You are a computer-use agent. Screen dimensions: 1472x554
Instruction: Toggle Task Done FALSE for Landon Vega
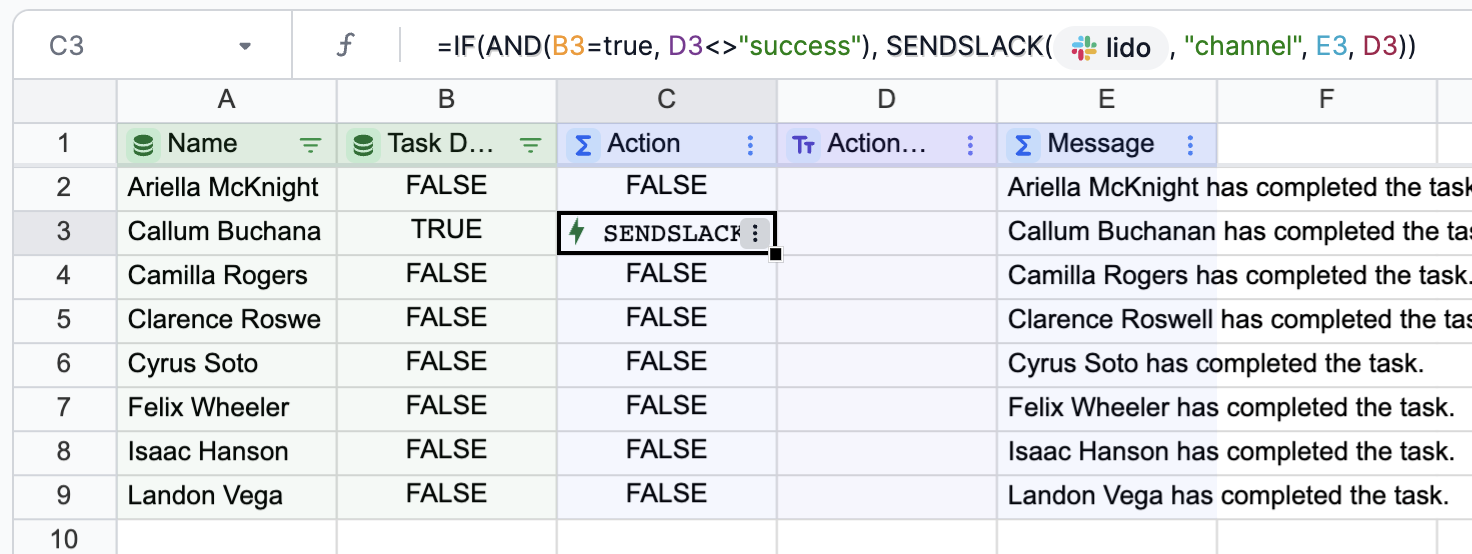pyautogui.click(x=446, y=494)
